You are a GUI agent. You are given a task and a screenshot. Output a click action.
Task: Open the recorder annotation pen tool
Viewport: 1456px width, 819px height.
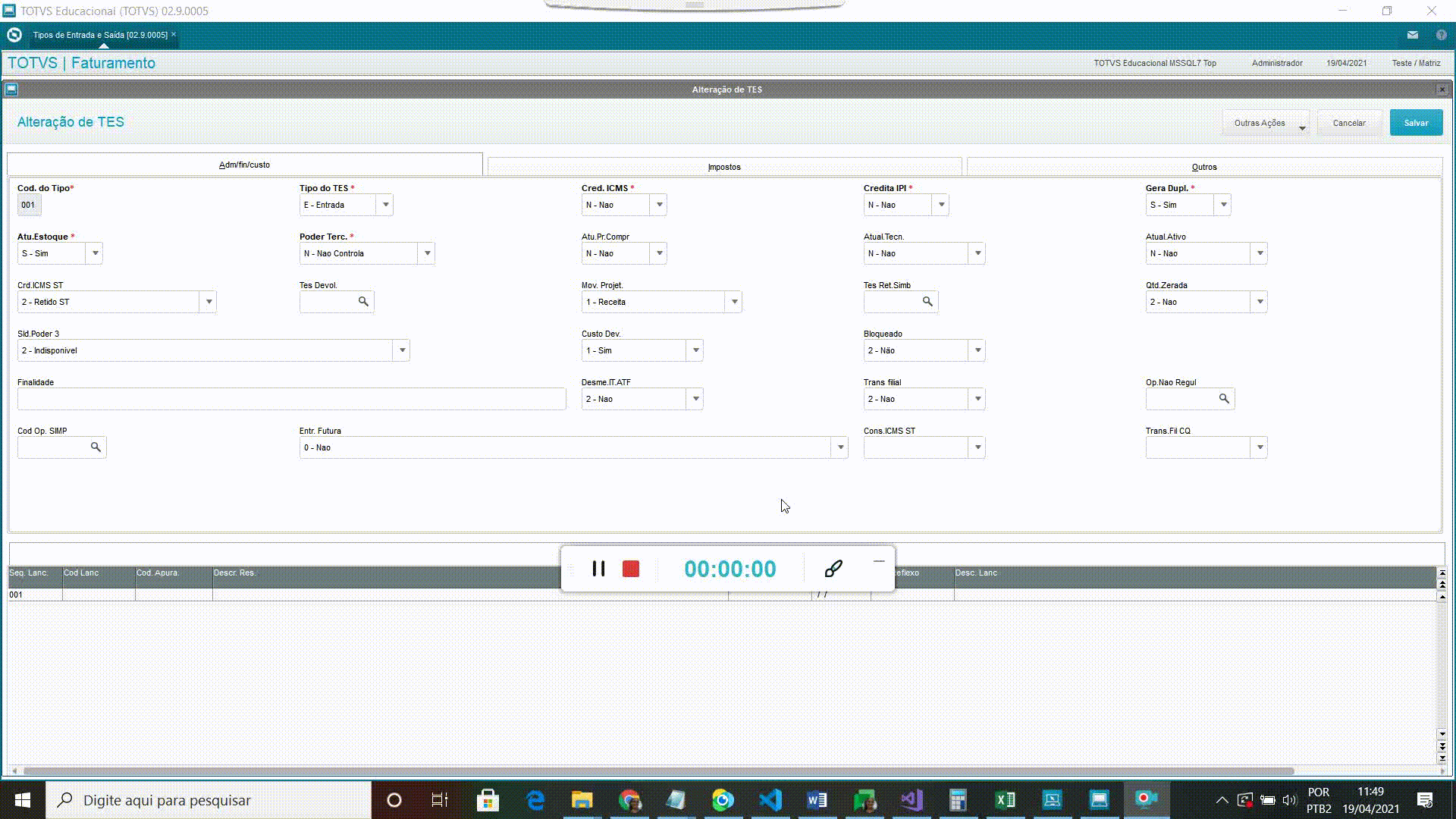point(833,569)
